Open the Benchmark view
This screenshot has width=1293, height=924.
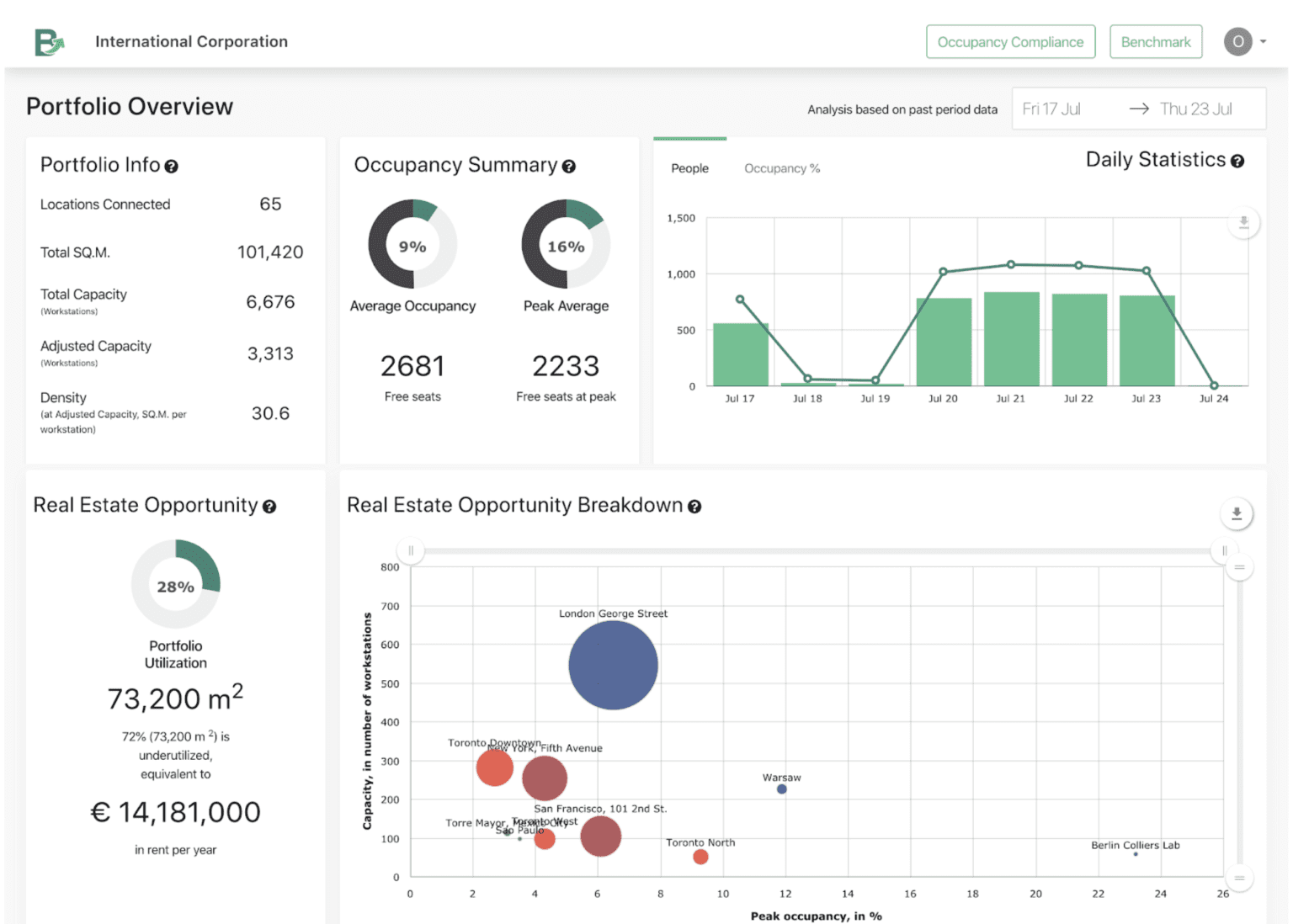click(x=1156, y=41)
